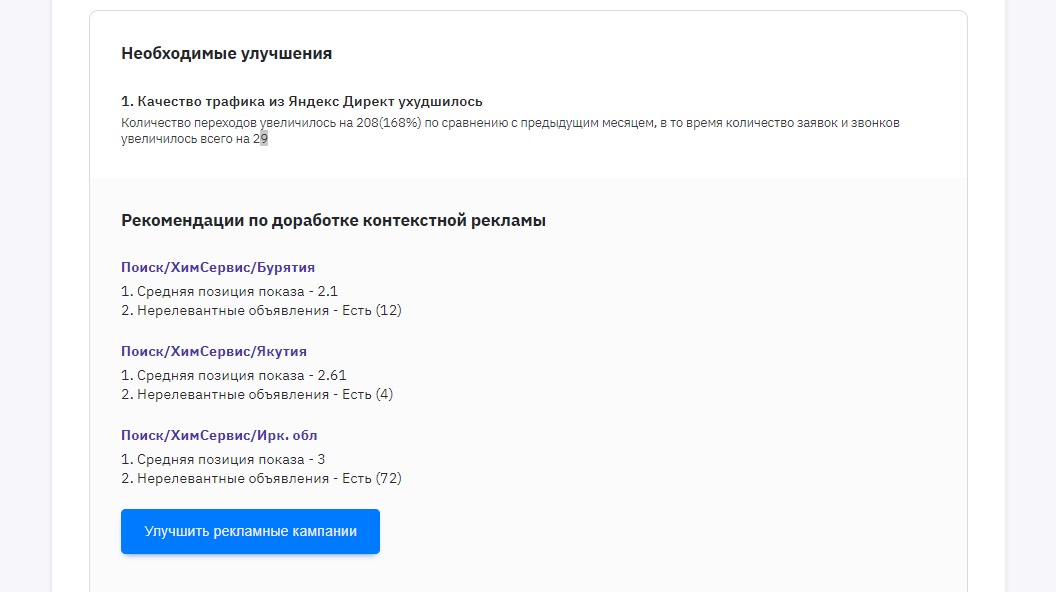This screenshot has width=1056, height=592.
Task: Open the Поиск/ХимСервис/Якутия campaign link
Action: pyautogui.click(x=214, y=352)
